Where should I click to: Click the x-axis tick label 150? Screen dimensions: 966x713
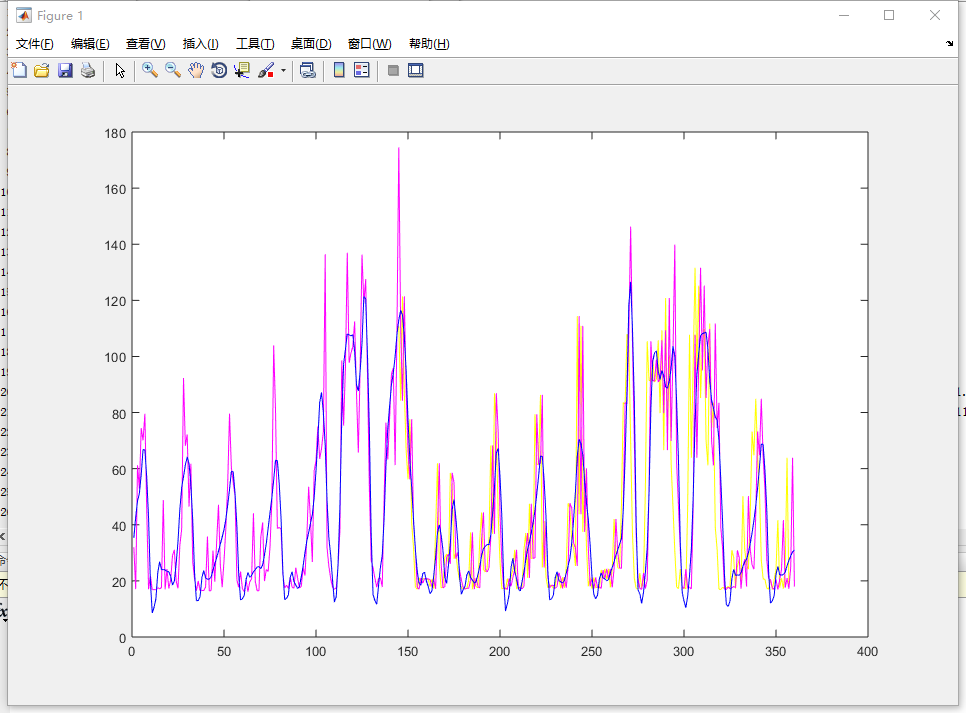click(x=407, y=651)
